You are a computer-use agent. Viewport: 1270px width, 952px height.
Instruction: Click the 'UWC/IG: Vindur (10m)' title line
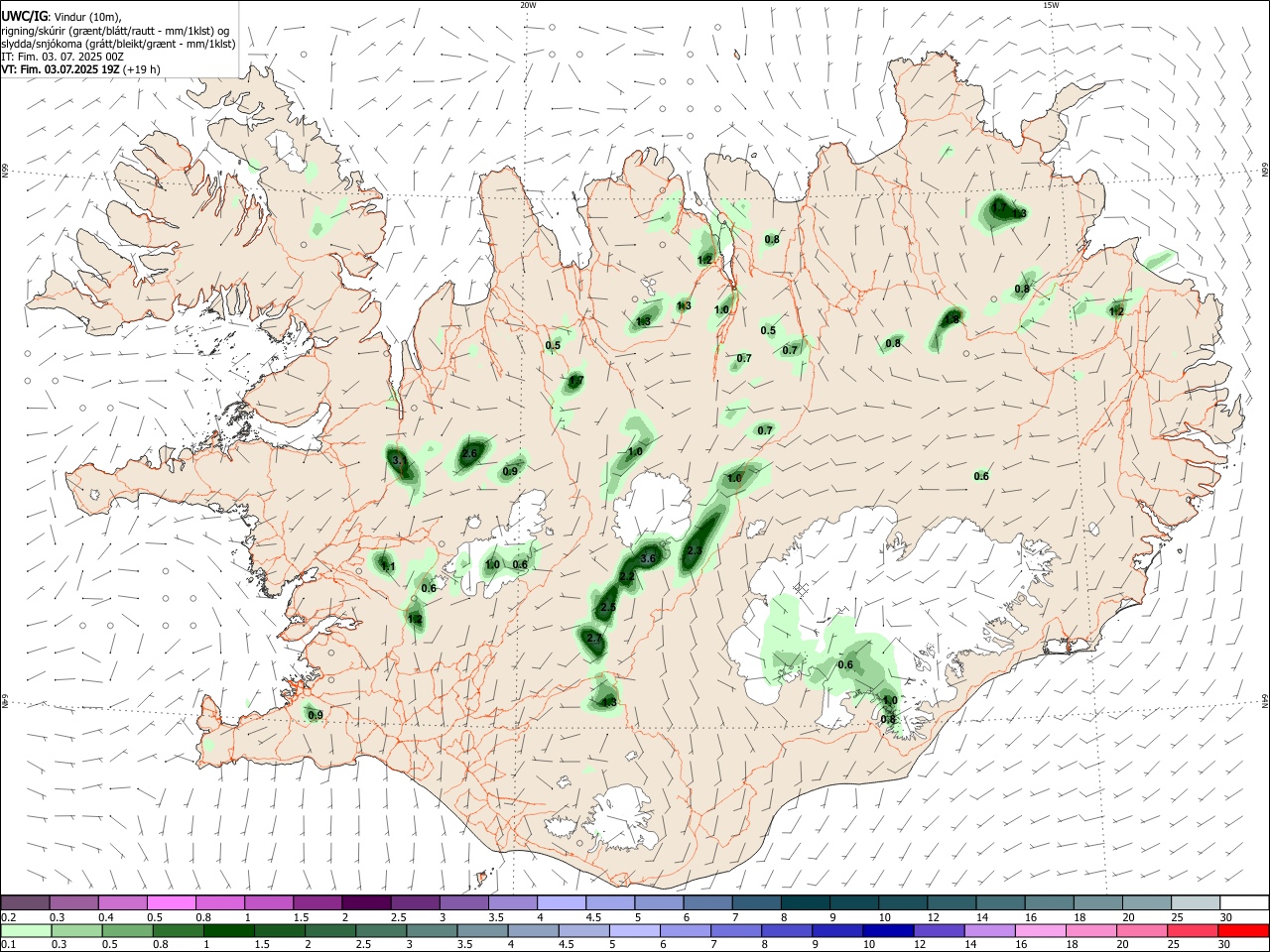click(x=62, y=17)
